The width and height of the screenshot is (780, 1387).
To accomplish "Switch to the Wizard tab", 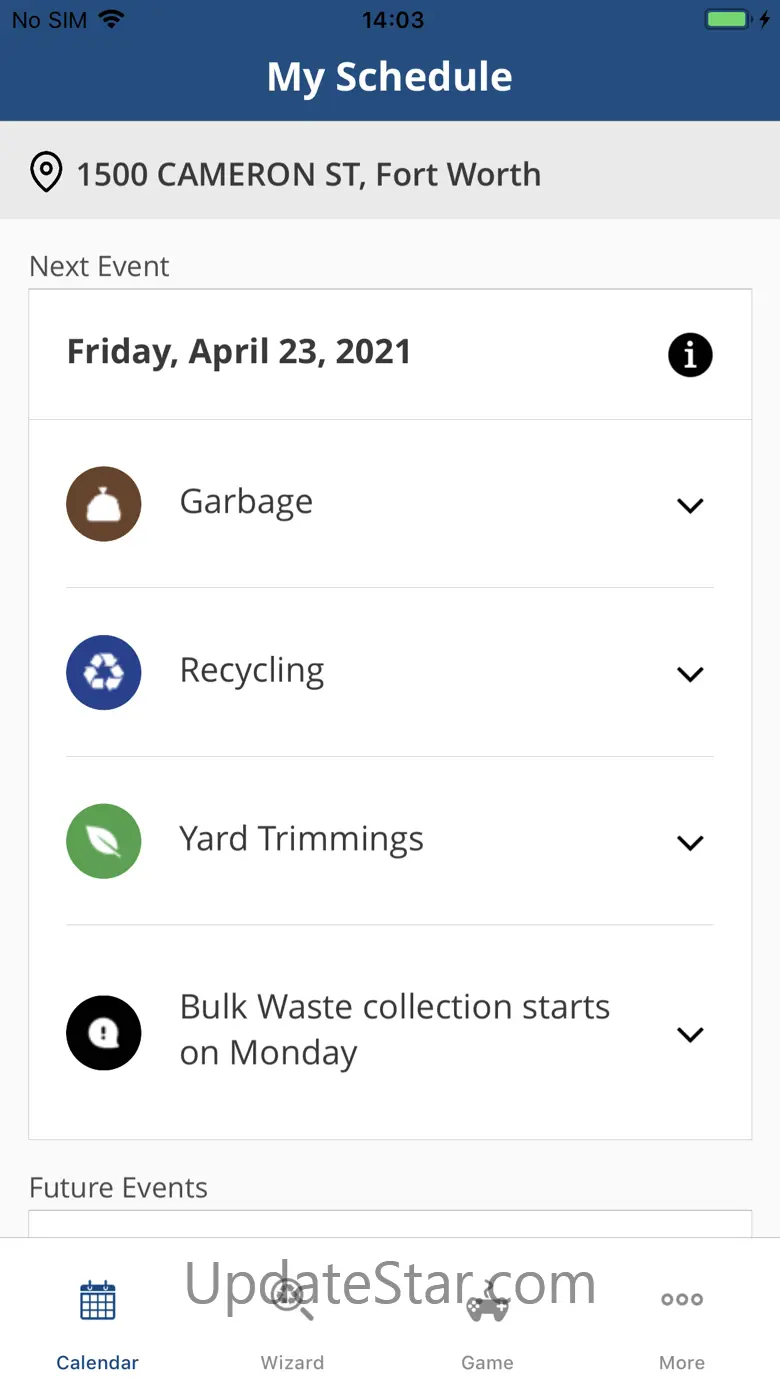I will coord(292,1320).
